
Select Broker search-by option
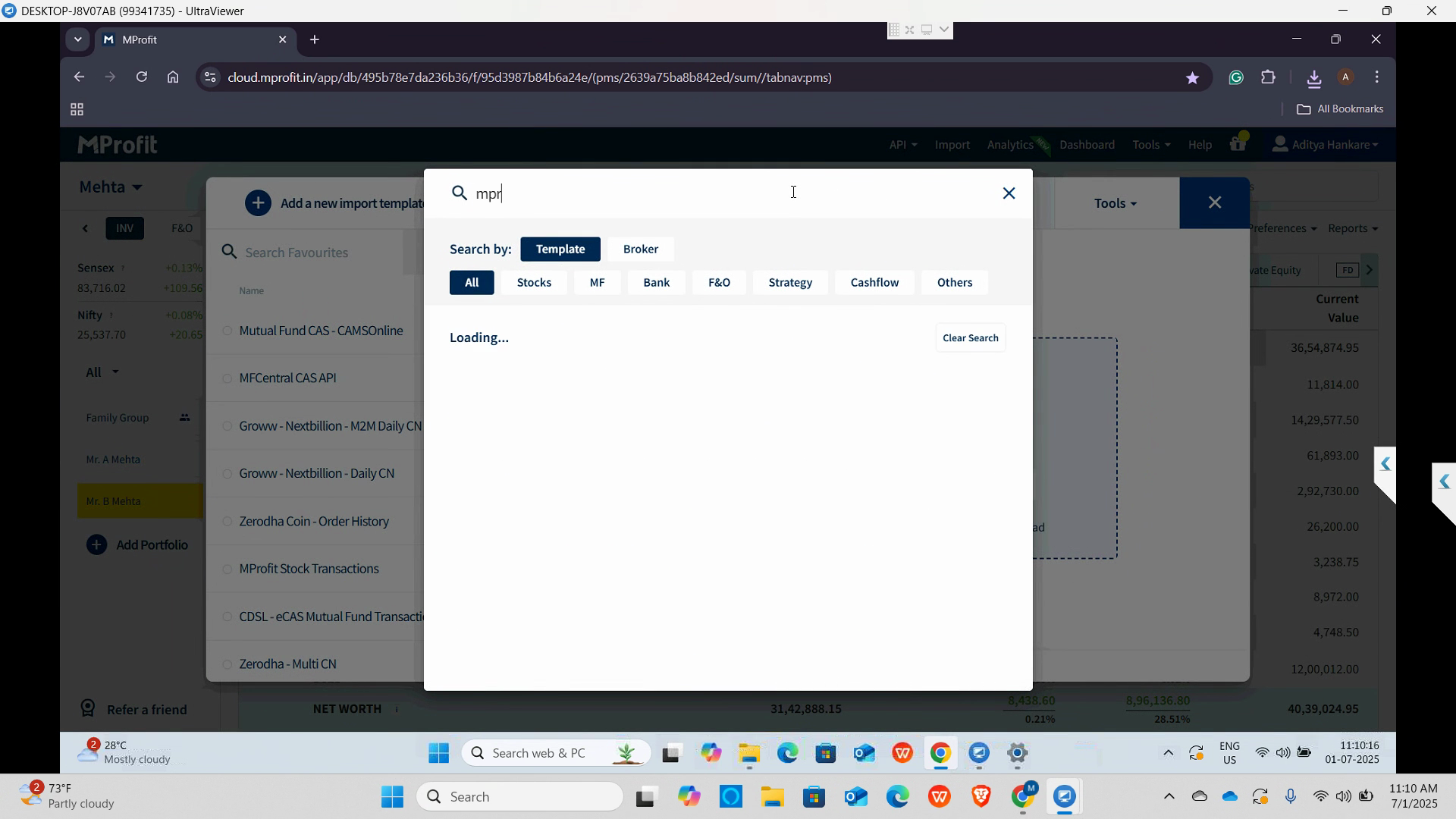tap(641, 249)
